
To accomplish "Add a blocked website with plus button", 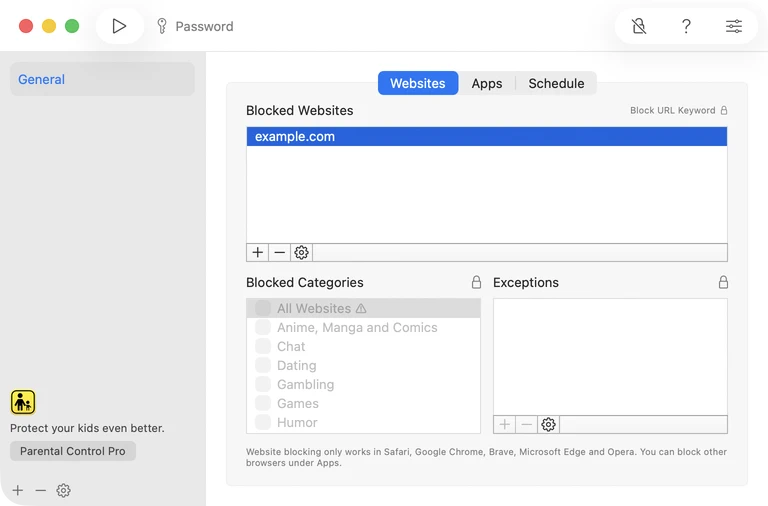I will (x=258, y=253).
